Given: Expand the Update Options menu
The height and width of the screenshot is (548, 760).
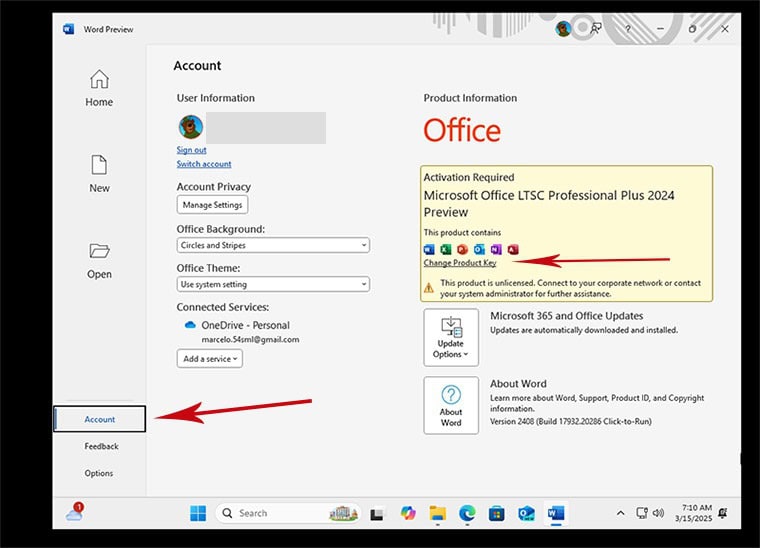Looking at the screenshot, I should (451, 337).
